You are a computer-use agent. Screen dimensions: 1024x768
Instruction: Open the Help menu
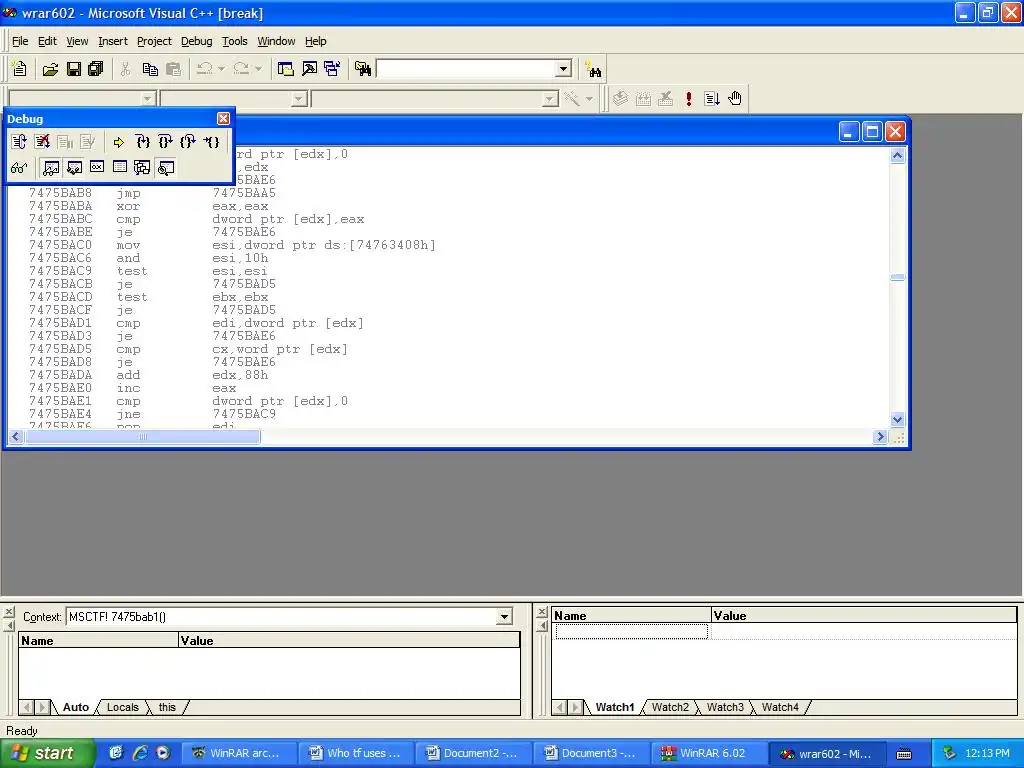[315, 41]
